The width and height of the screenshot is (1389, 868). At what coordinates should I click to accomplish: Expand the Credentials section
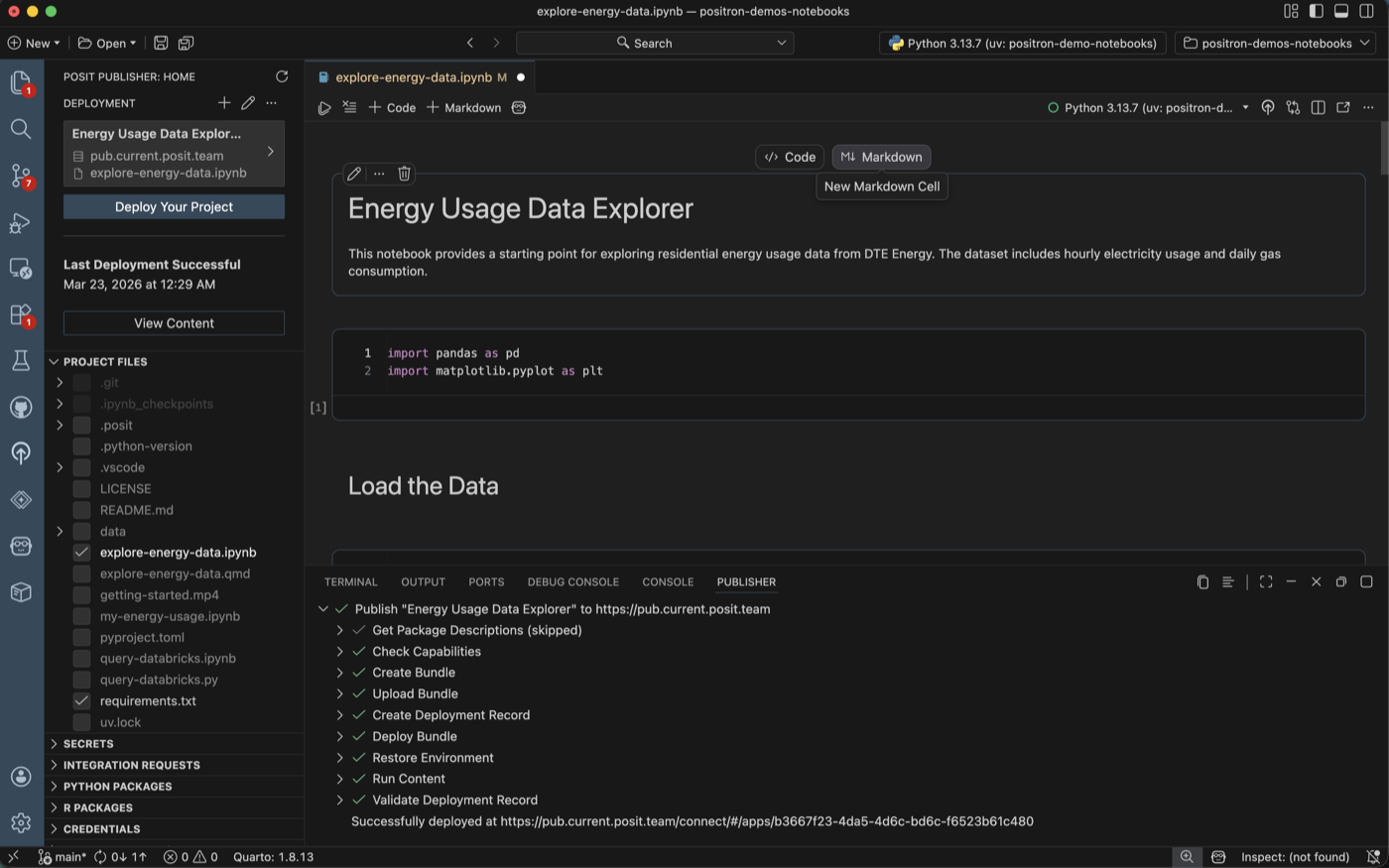[175, 829]
